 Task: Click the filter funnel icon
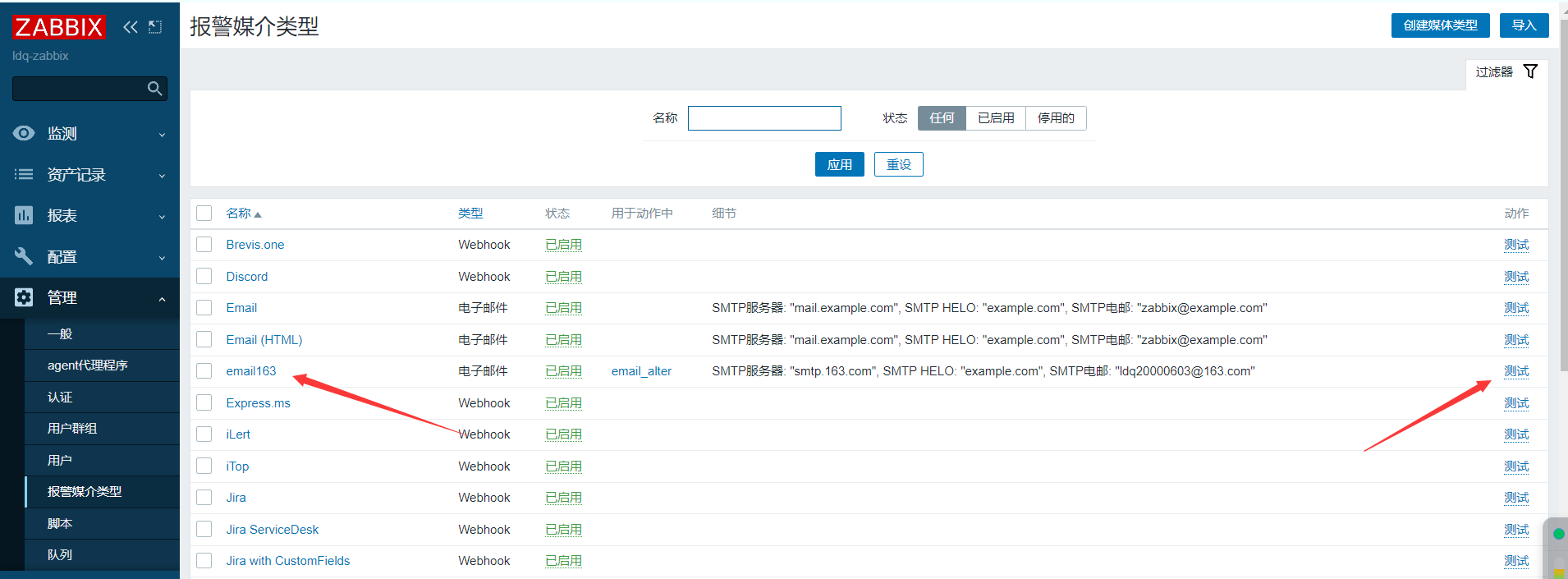tap(1530, 71)
